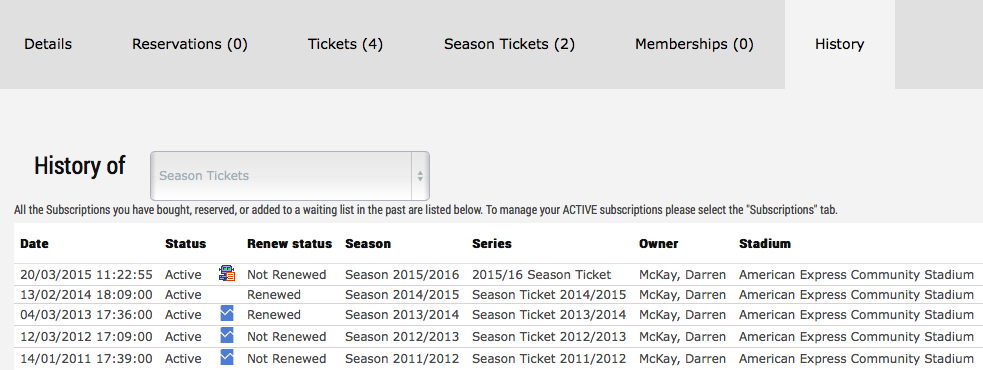Image resolution: width=983 pixels, height=370 pixels.
Task: Open the History of Season Tickets dropdown
Action: pos(290,176)
